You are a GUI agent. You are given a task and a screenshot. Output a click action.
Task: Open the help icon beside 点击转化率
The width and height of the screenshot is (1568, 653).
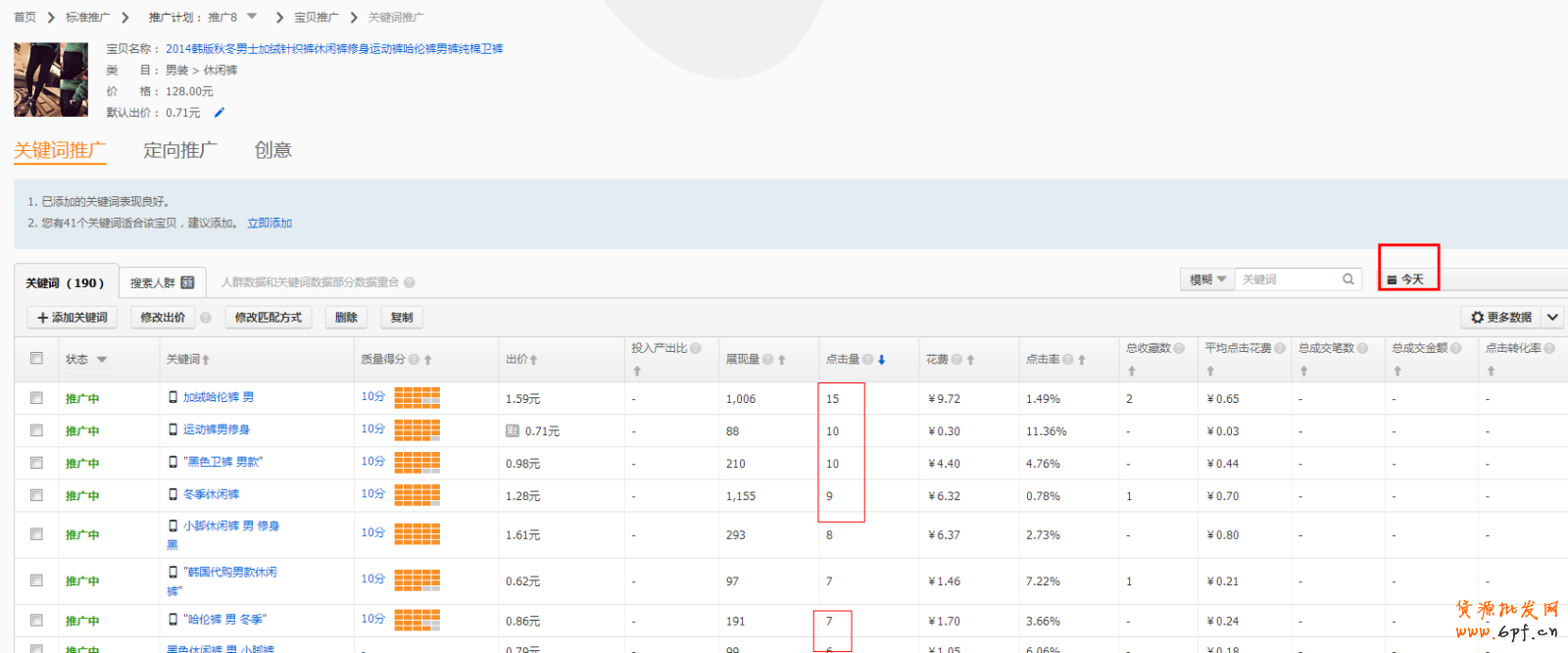click(1549, 348)
